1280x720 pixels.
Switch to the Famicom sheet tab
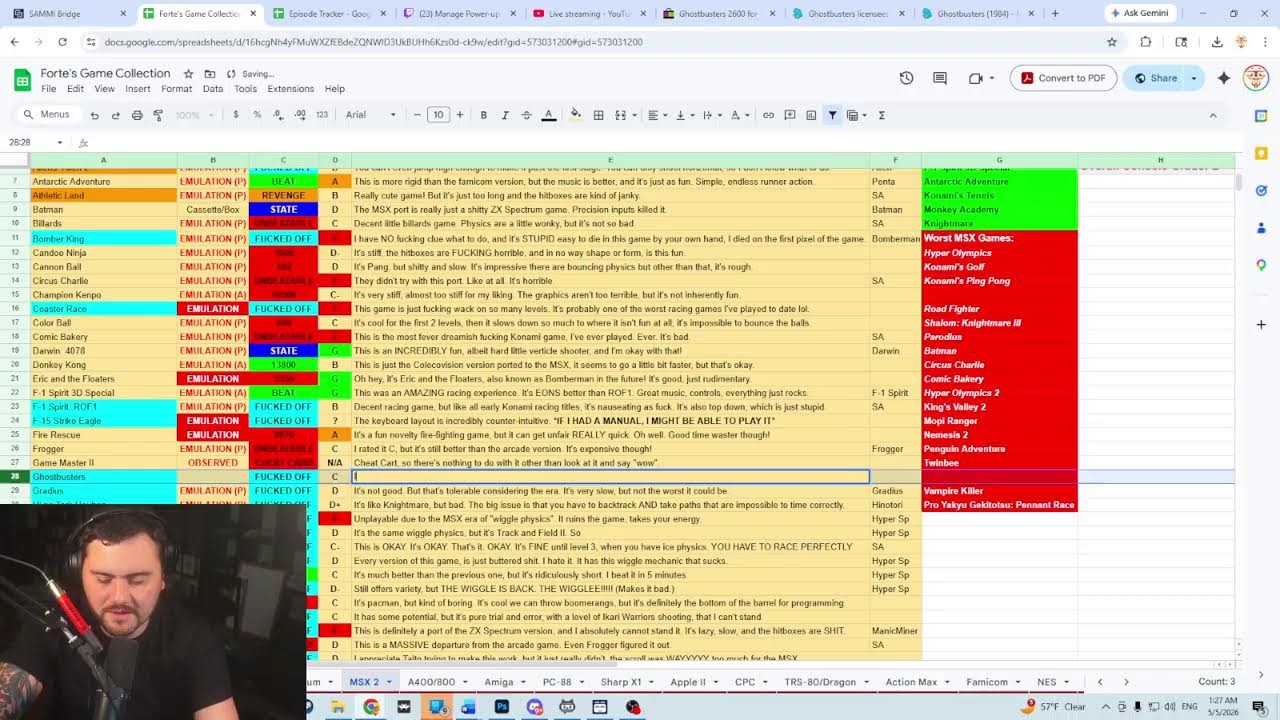tap(987, 682)
